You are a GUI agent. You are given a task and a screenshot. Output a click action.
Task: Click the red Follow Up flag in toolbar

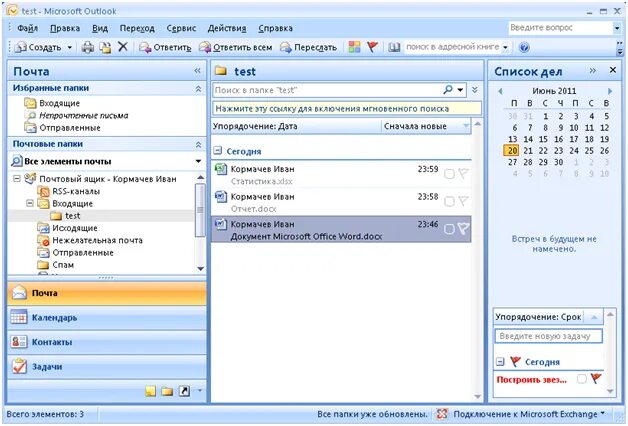[x=372, y=47]
